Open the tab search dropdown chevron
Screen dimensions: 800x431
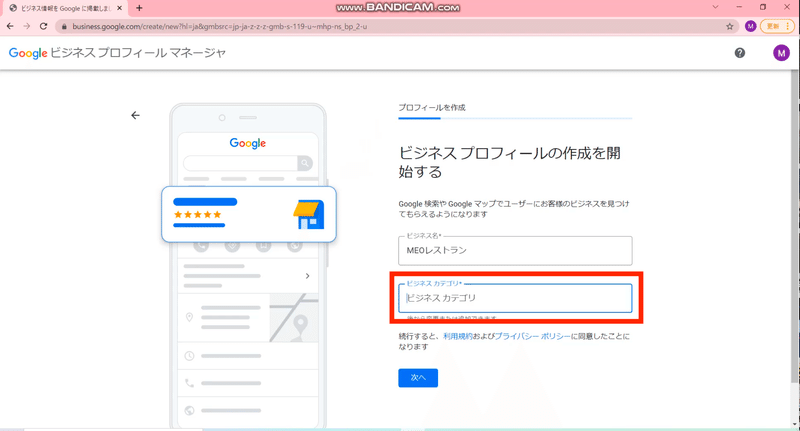point(715,7)
